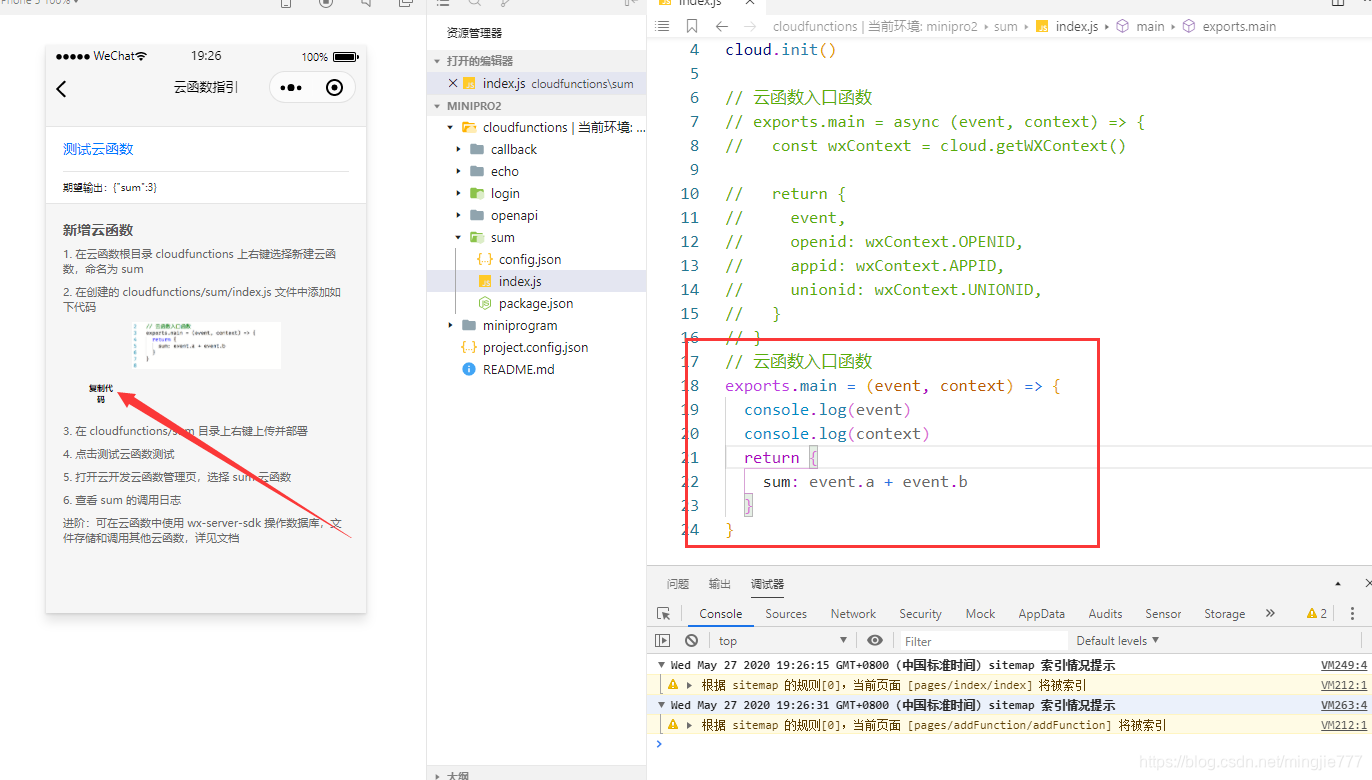Expand the echo folder

pos(459,171)
